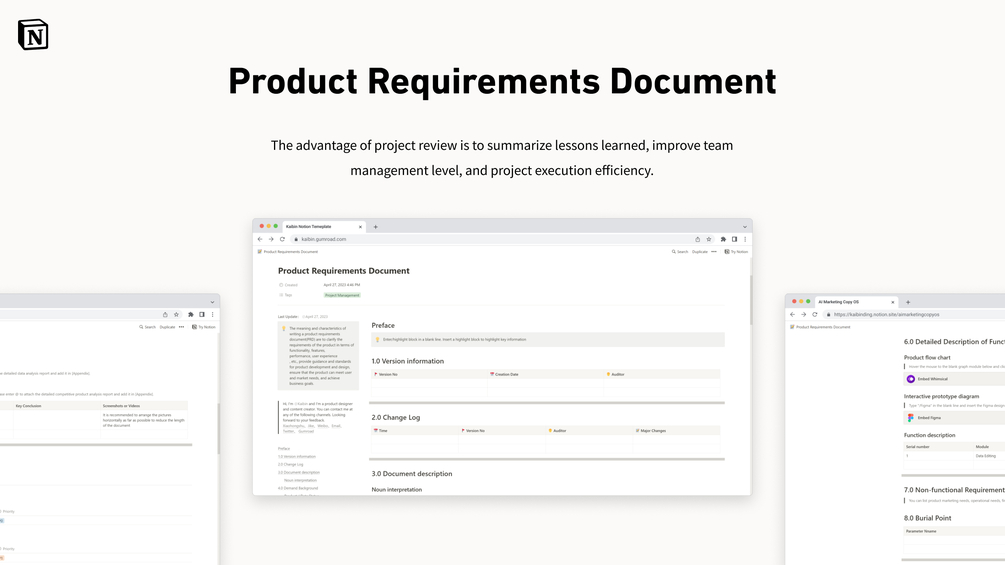The image size is (1005, 565).
Task: Click Search in the left window
Action: (x=147, y=327)
